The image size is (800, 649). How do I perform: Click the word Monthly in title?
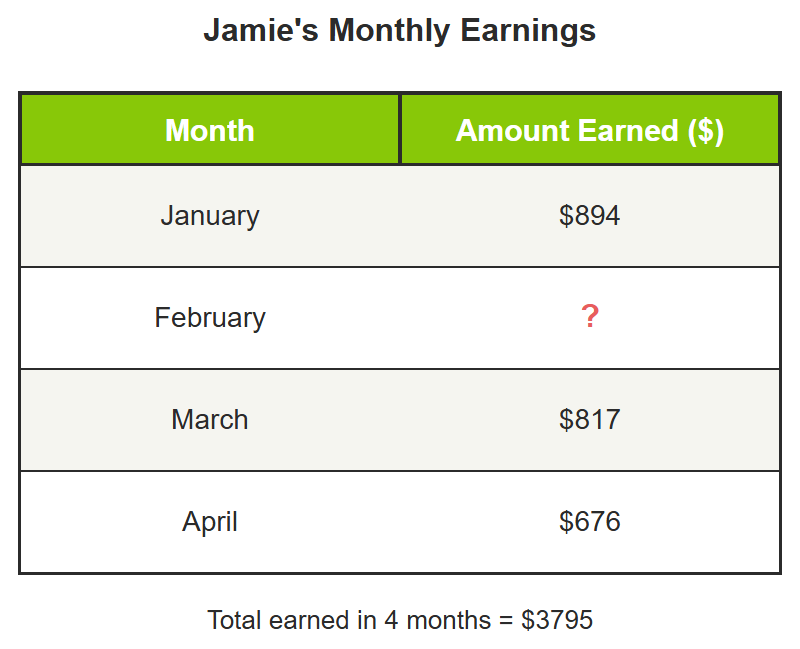pyautogui.click(x=389, y=31)
